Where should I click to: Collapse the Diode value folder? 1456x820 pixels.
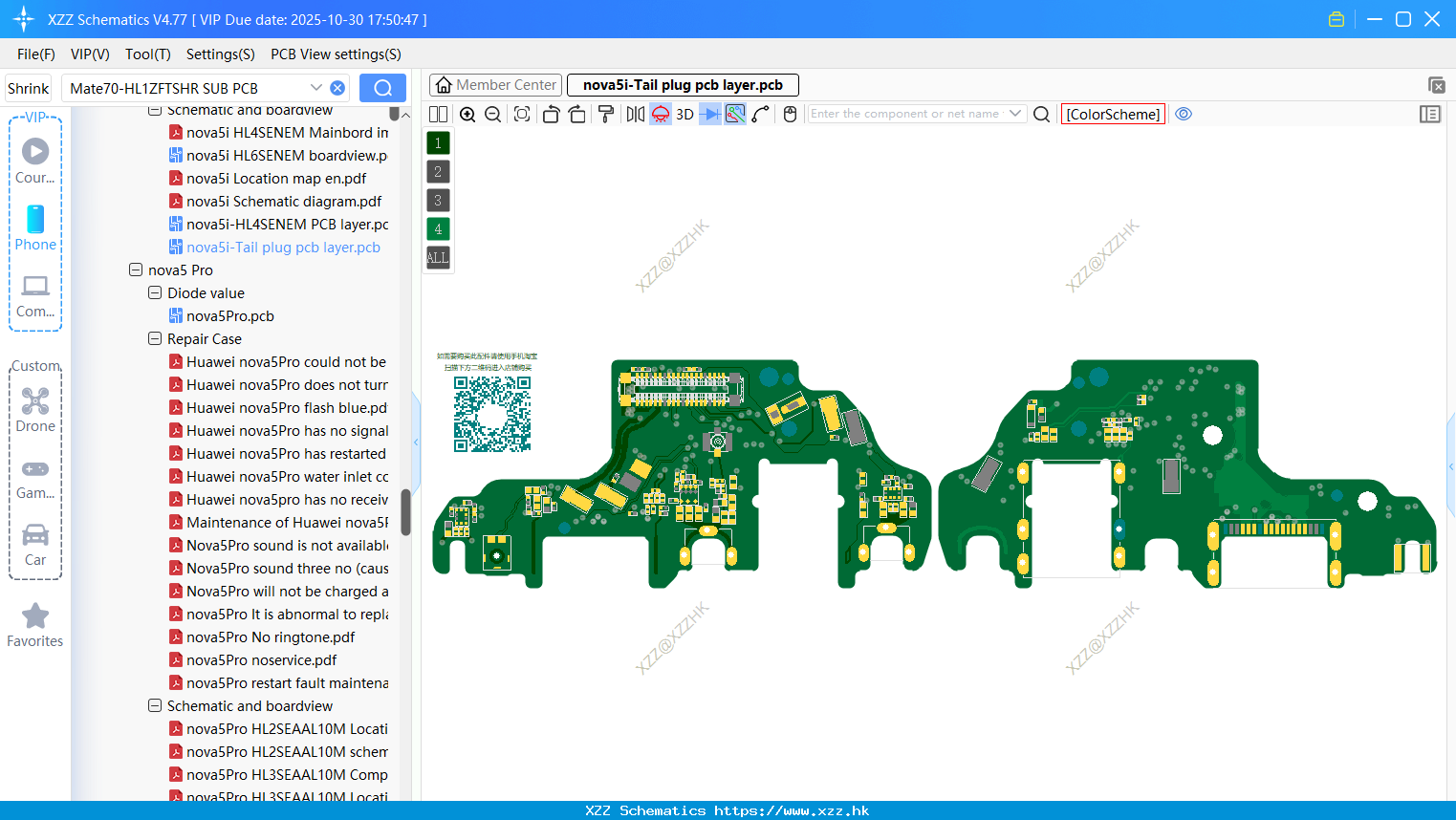155,293
